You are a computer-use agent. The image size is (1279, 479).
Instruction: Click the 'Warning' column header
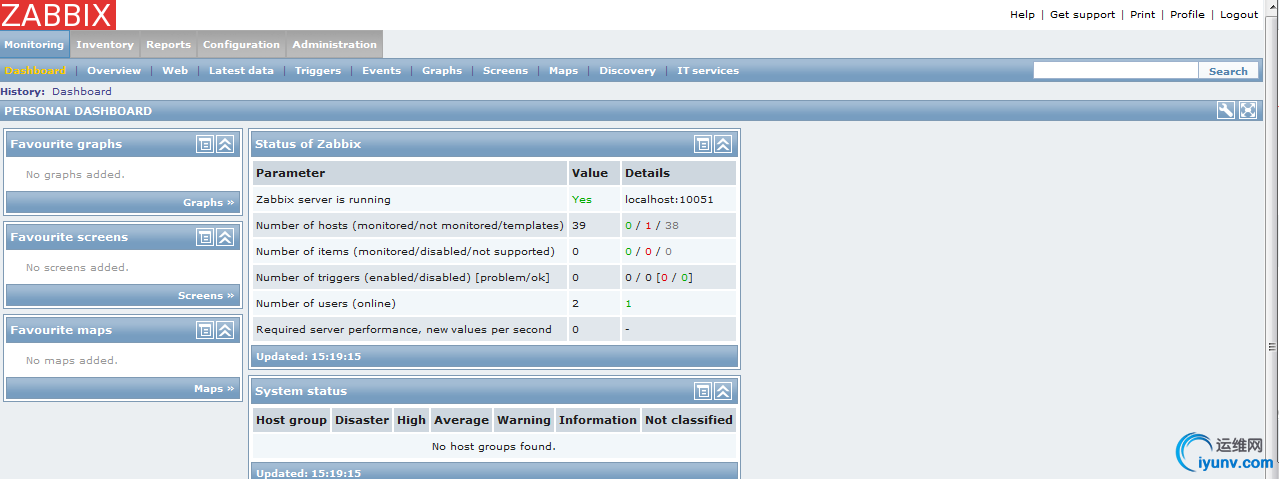point(524,420)
